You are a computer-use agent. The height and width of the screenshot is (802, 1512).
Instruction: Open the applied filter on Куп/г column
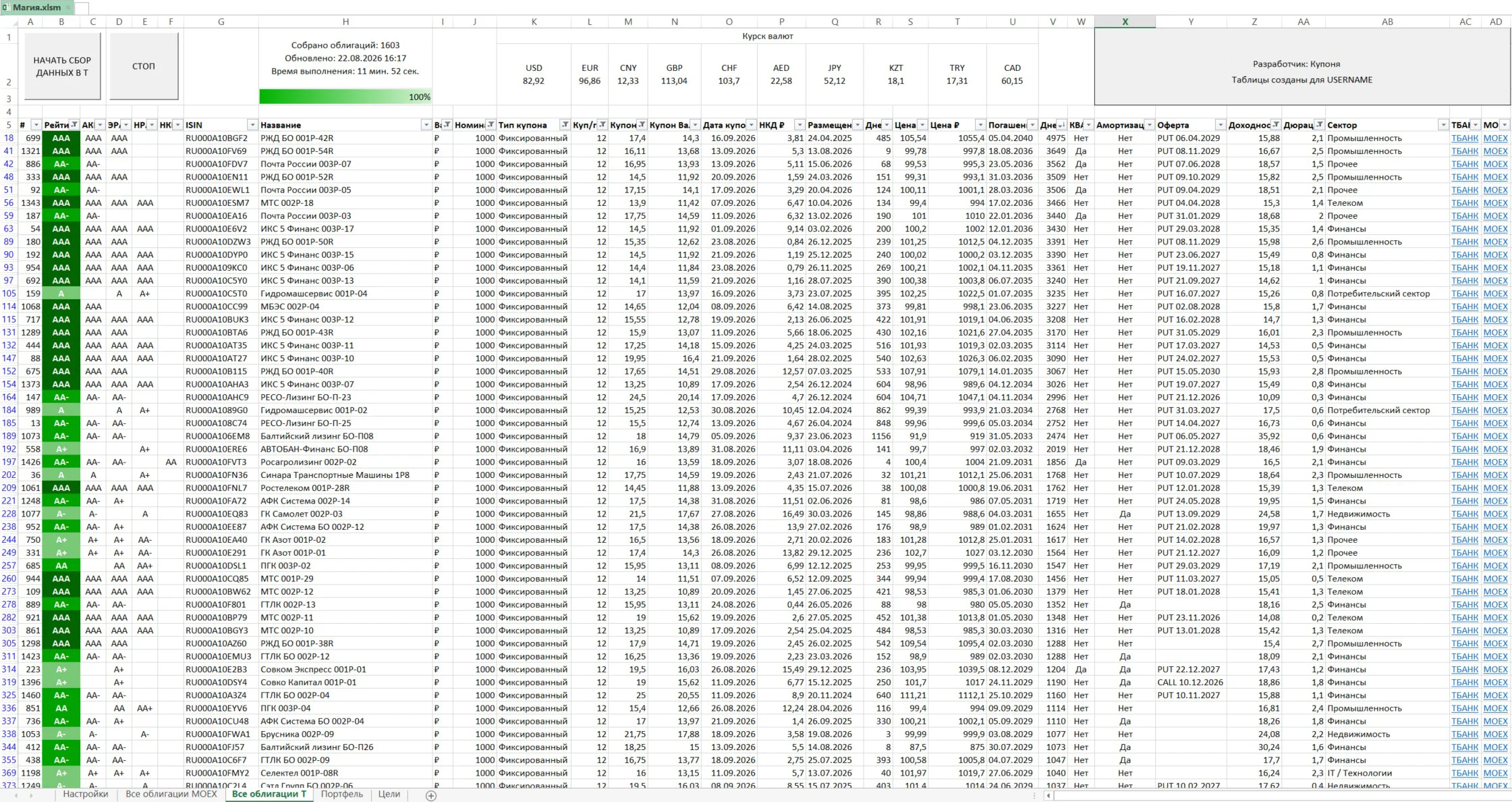pos(603,125)
